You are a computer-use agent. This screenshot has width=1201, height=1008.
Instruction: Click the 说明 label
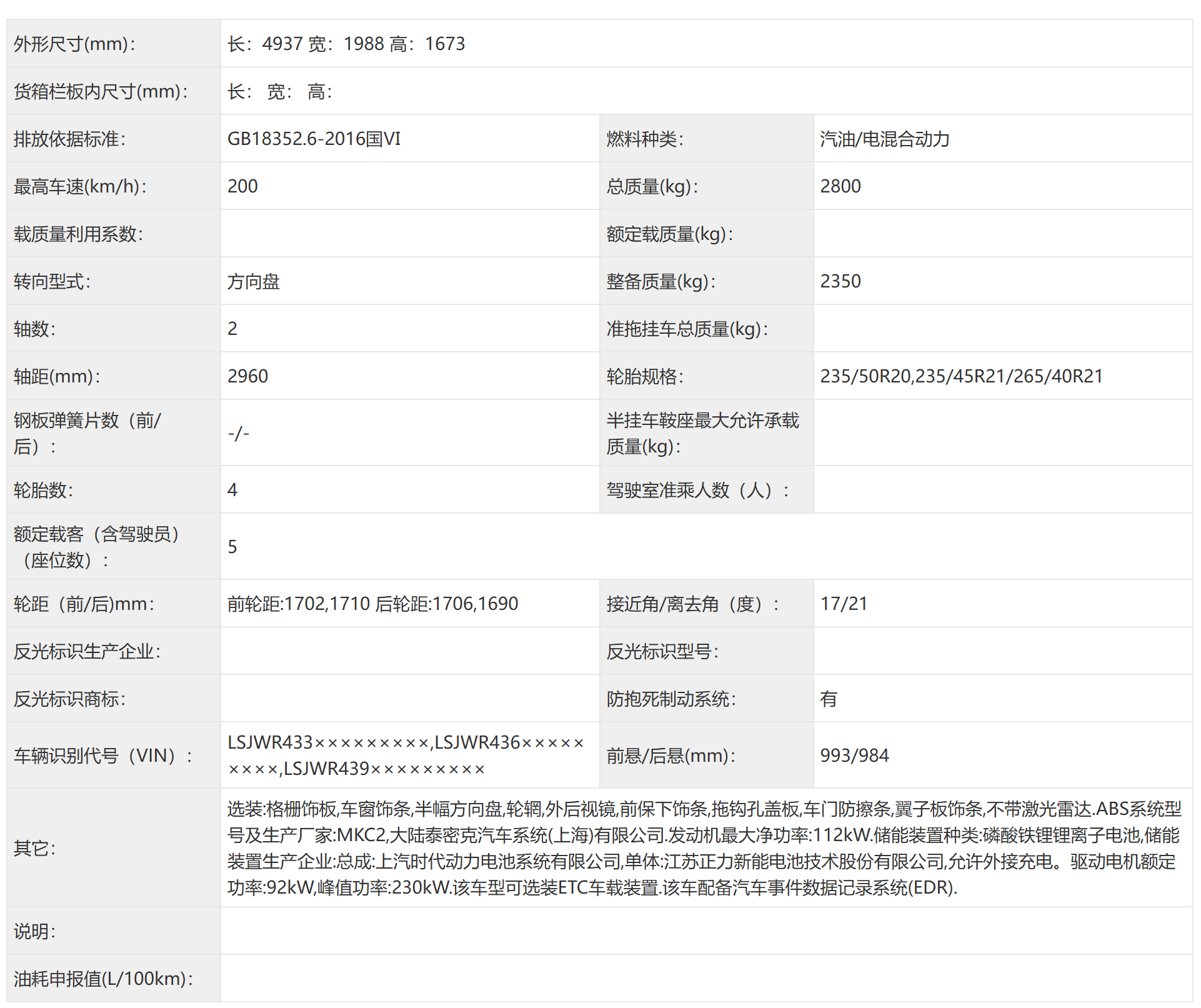[x=34, y=931]
